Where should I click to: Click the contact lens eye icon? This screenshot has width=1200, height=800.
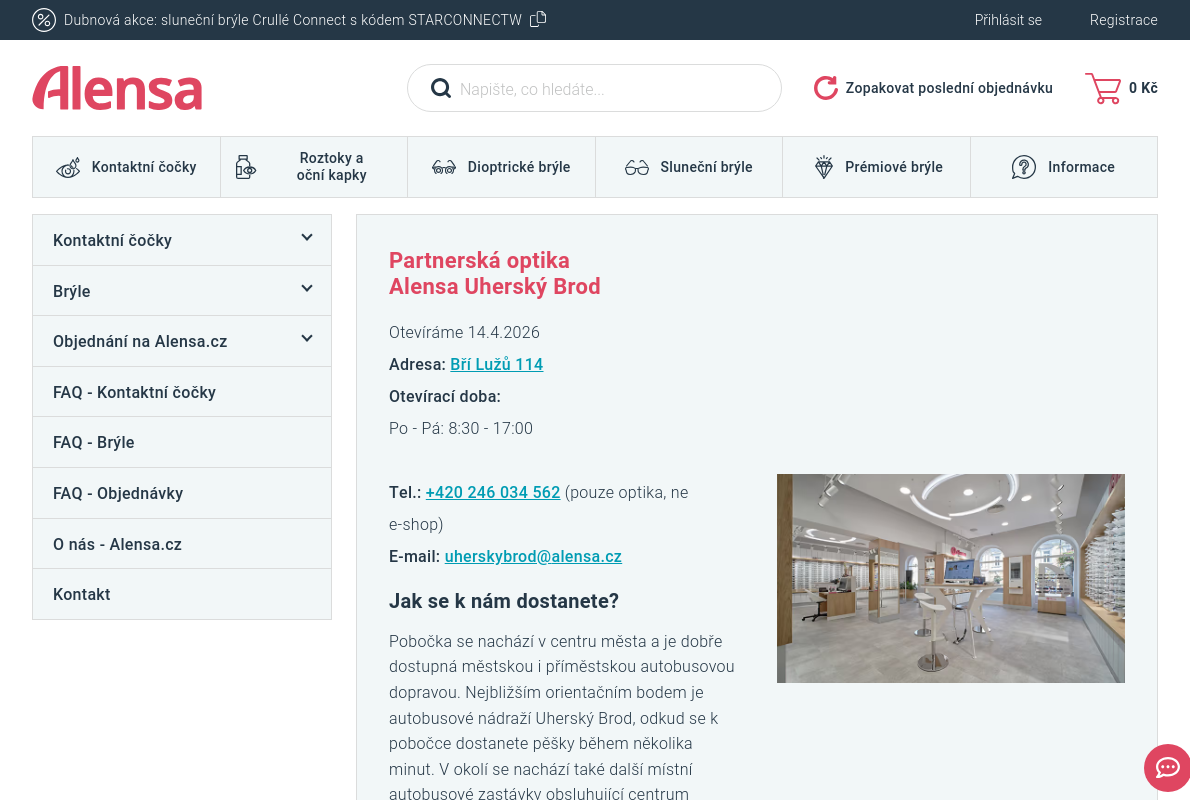(x=68, y=167)
